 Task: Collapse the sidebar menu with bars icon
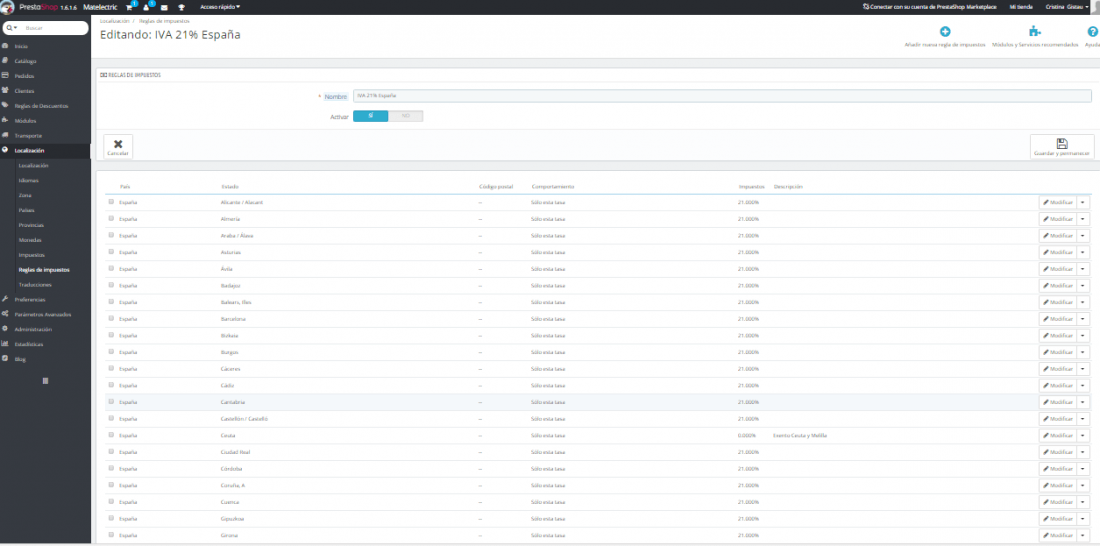tap(46, 380)
